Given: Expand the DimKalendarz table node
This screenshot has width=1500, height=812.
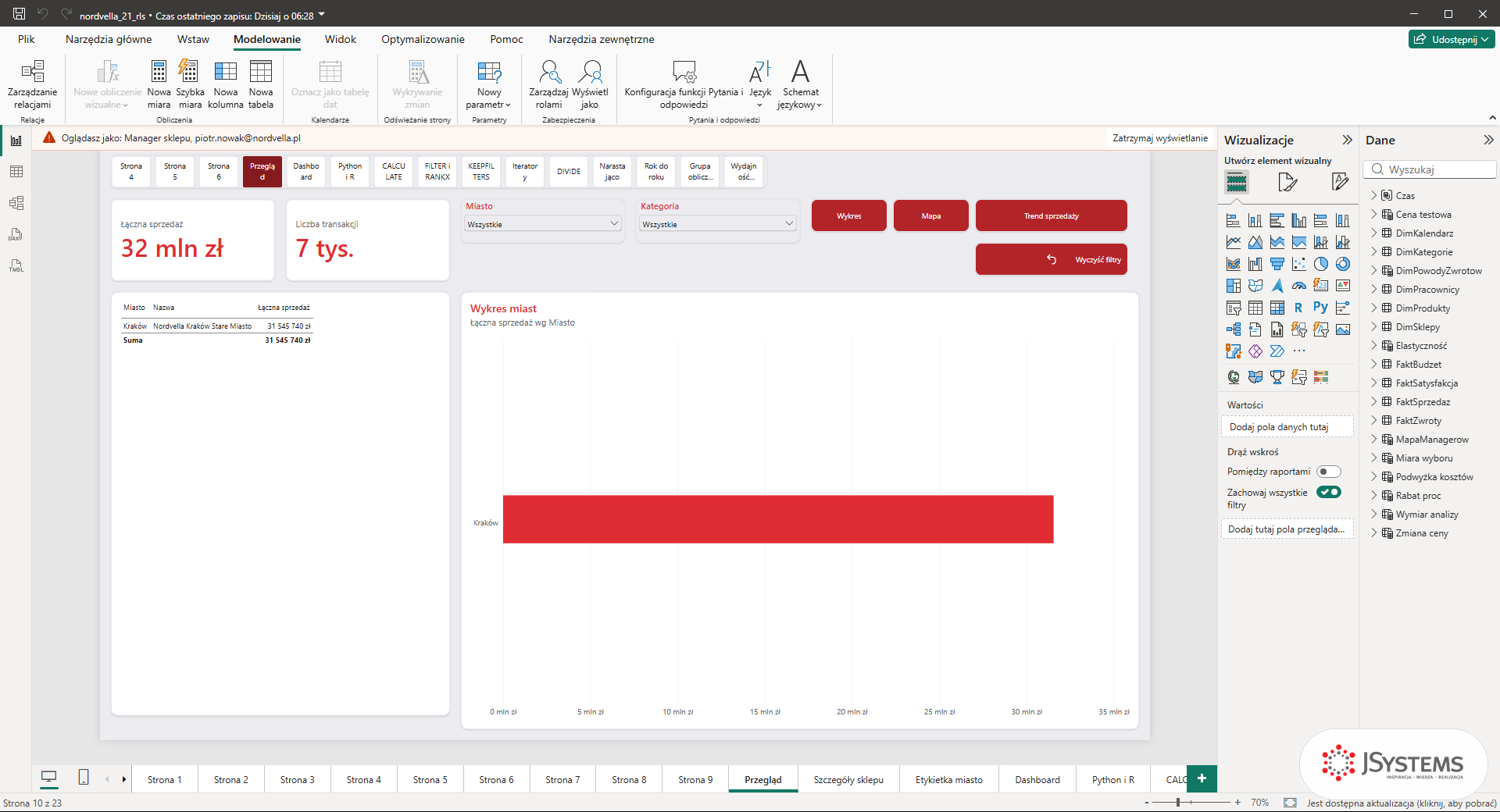Looking at the screenshot, I should (x=1374, y=233).
